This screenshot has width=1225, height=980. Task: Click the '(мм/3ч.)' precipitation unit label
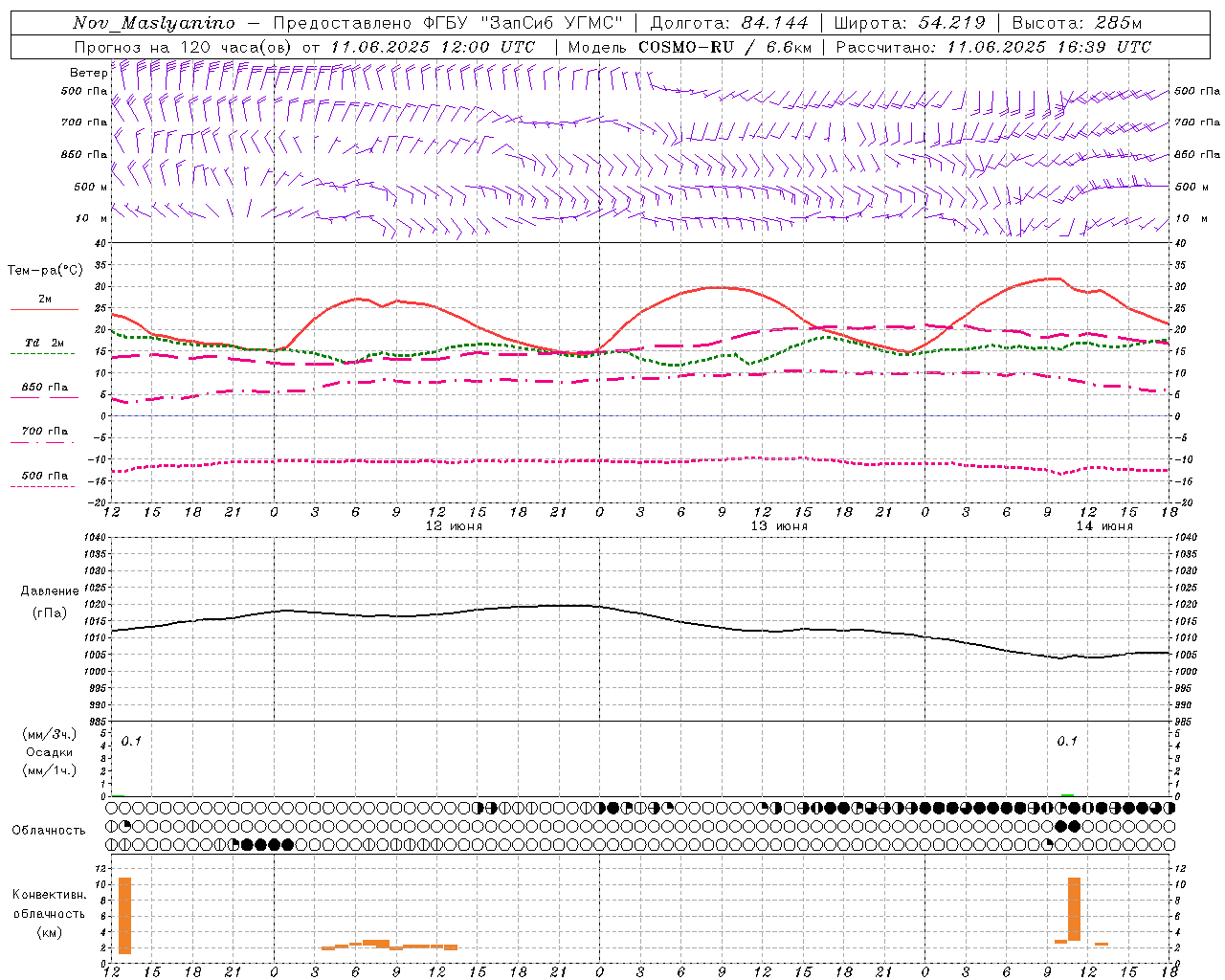point(50,735)
